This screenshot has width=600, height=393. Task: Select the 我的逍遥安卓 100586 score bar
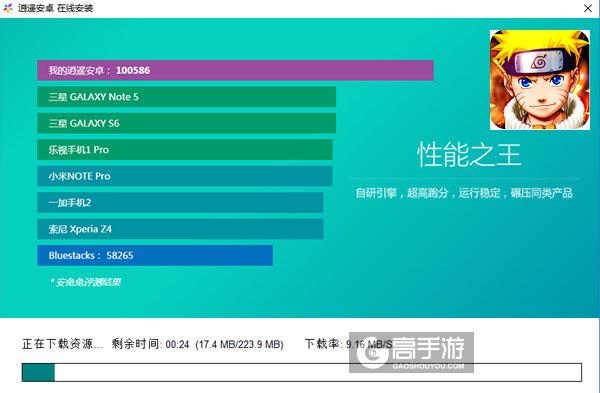(x=235, y=70)
